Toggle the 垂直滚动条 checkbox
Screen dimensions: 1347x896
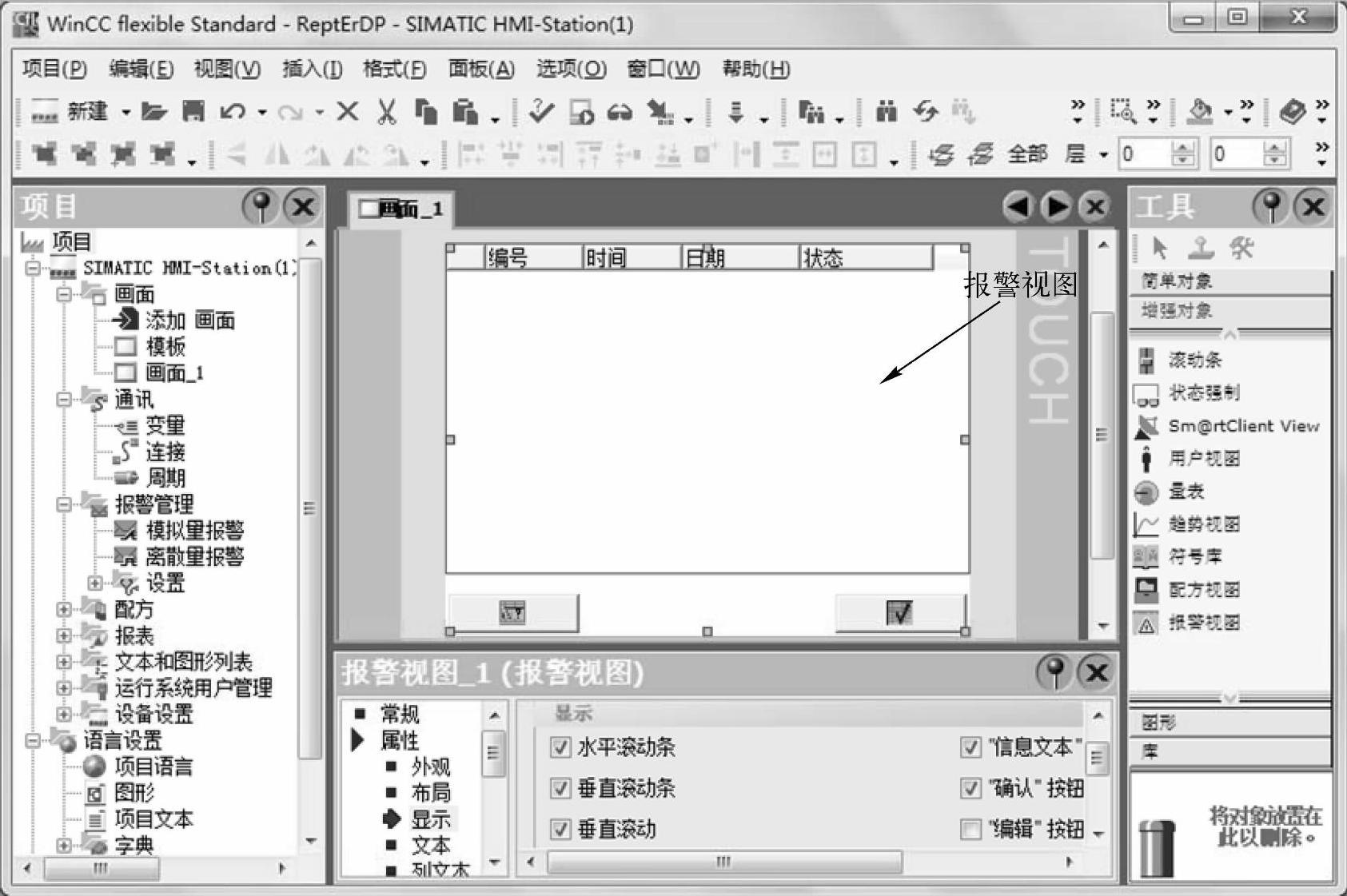coord(560,788)
